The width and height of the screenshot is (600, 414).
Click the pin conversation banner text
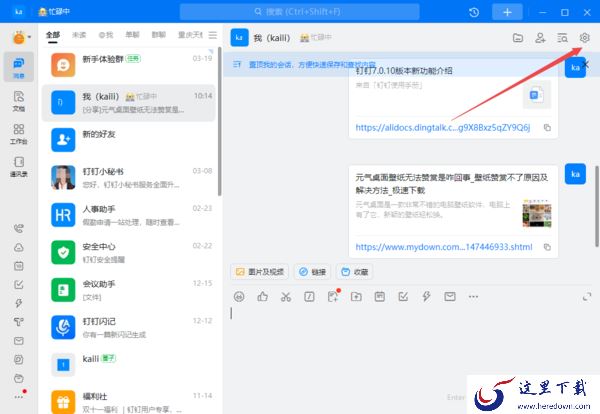click(x=312, y=65)
